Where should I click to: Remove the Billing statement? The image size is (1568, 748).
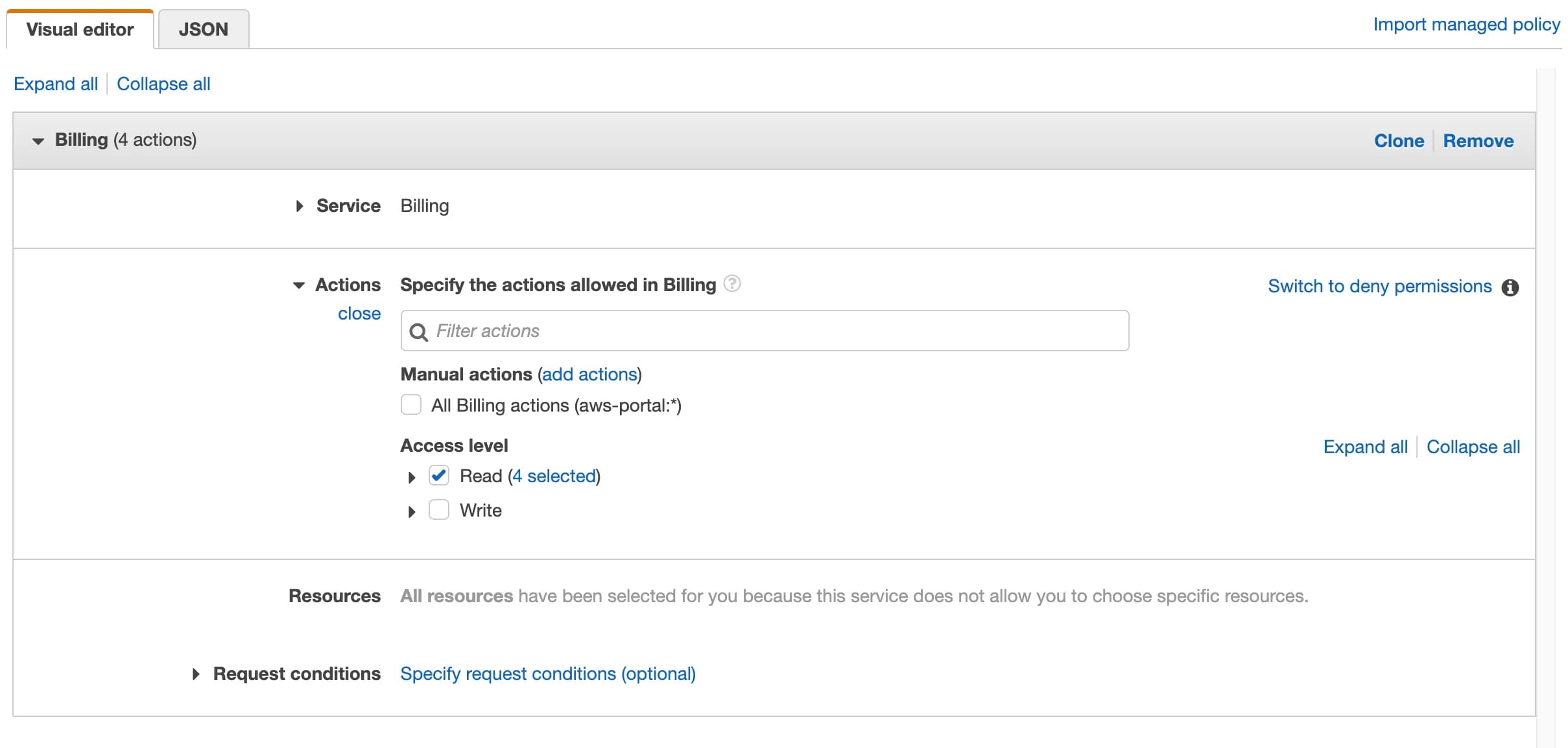click(x=1478, y=141)
